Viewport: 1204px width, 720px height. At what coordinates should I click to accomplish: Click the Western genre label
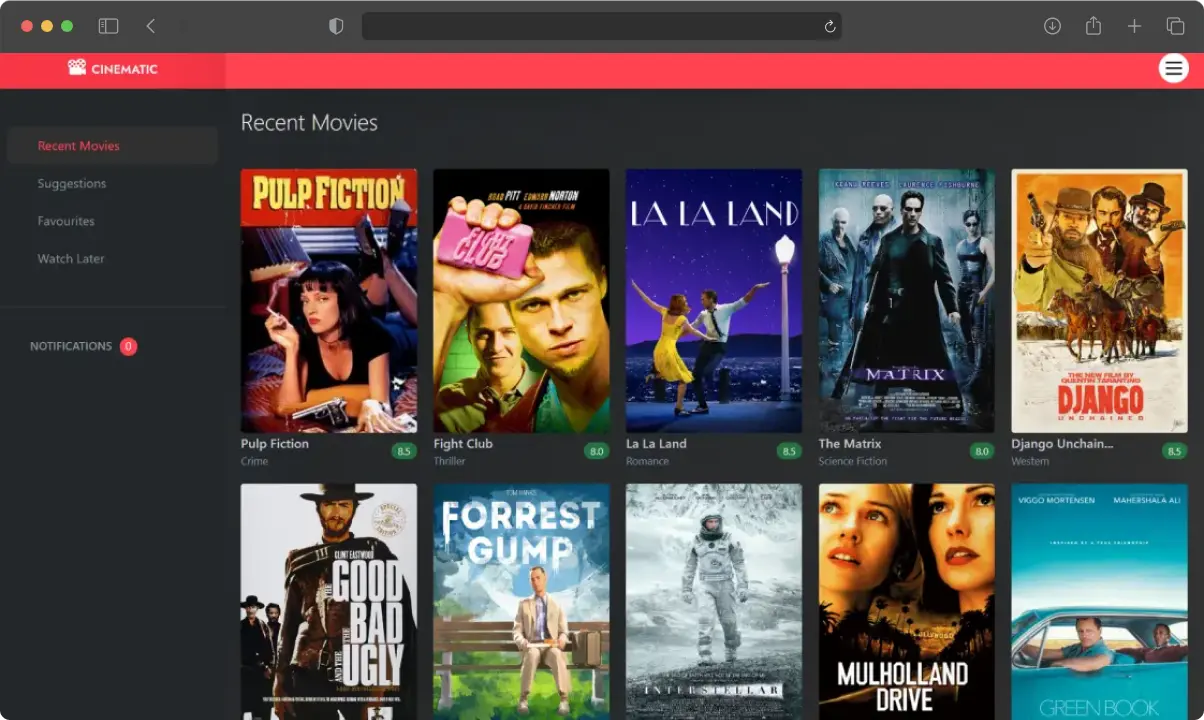click(x=1030, y=462)
